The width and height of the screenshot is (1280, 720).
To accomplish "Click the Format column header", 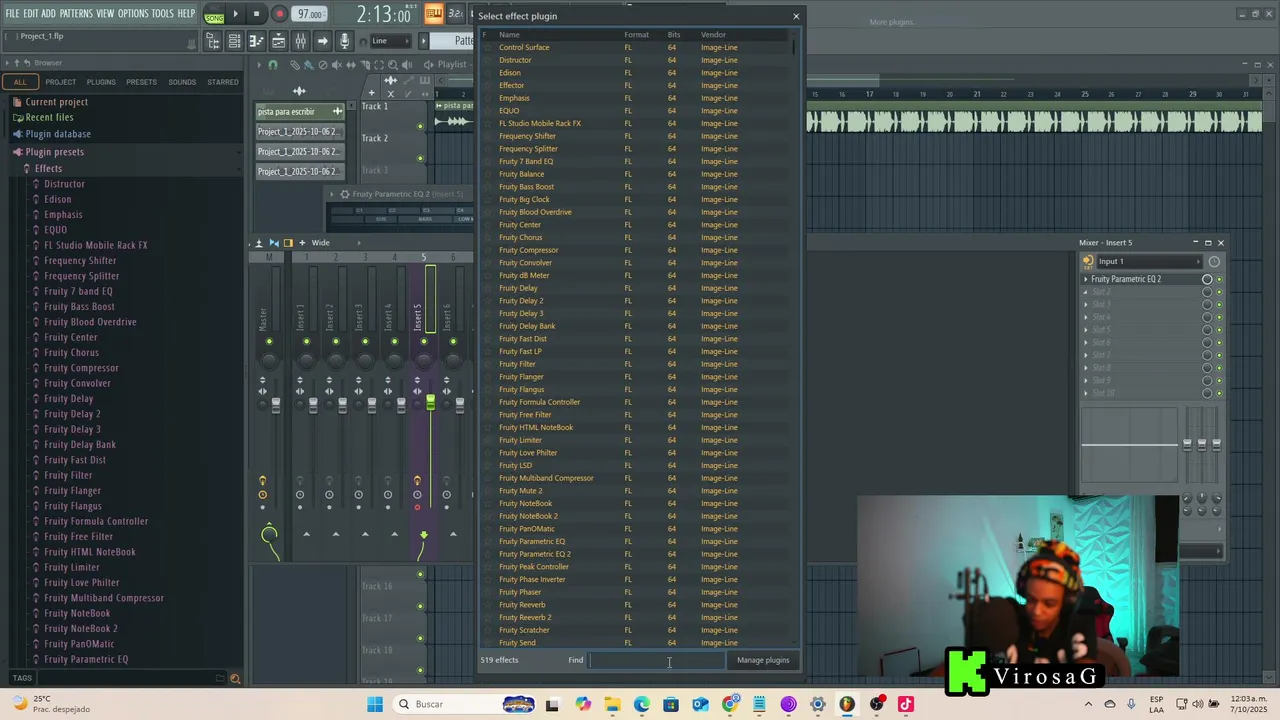I will [x=636, y=35].
